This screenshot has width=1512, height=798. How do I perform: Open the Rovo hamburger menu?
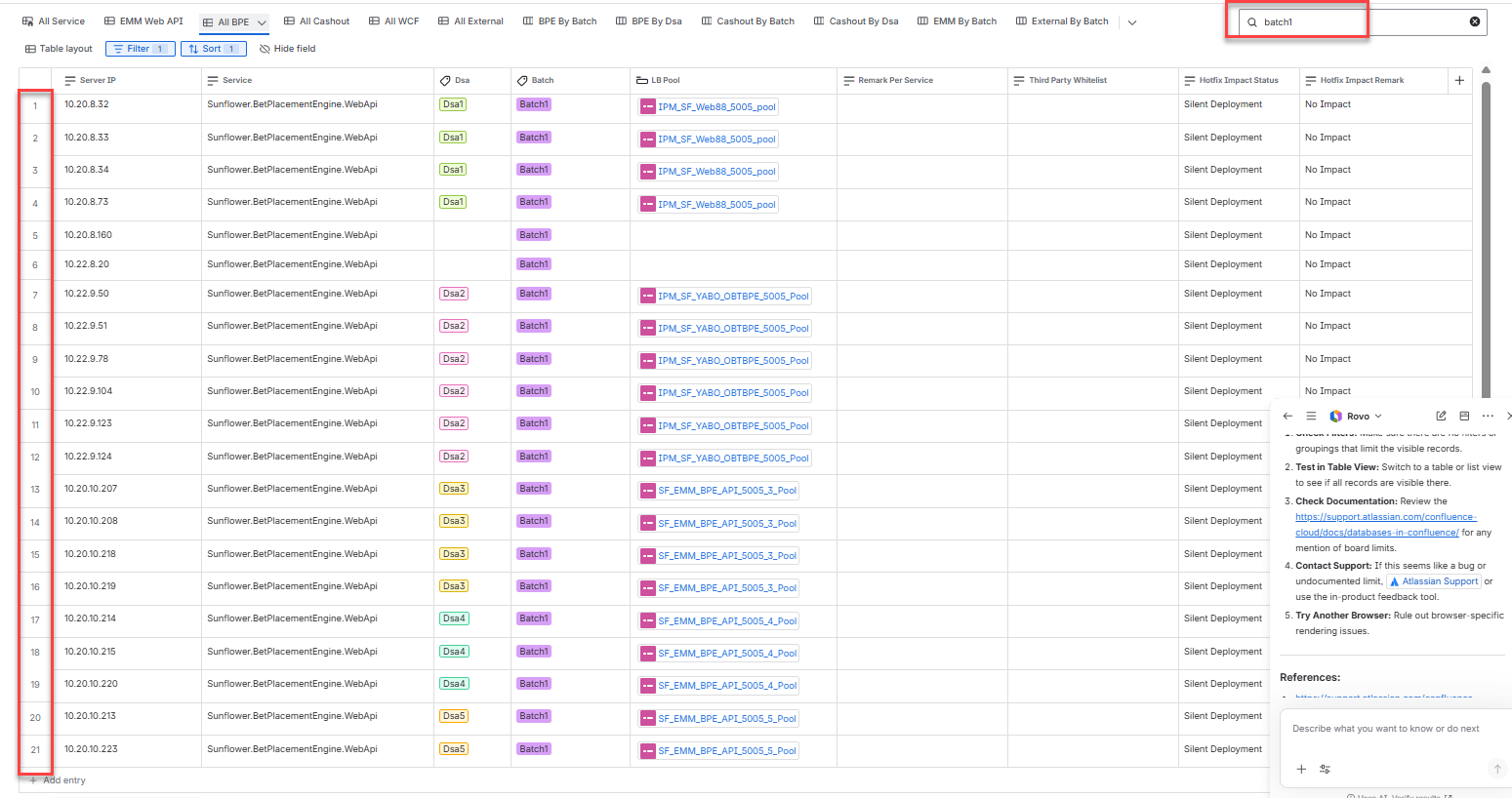(1311, 416)
